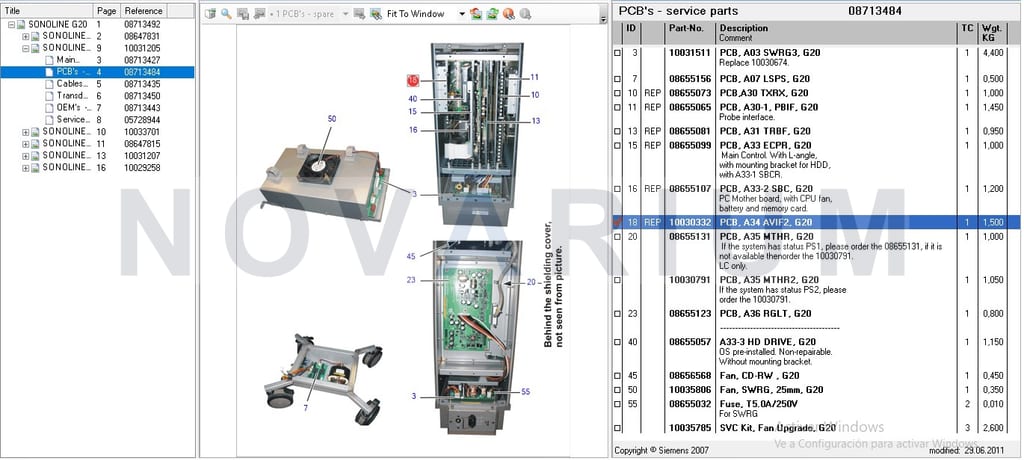Click the grey info icon after the orange one
This screenshot has width=1024, height=460.
tap(525, 14)
